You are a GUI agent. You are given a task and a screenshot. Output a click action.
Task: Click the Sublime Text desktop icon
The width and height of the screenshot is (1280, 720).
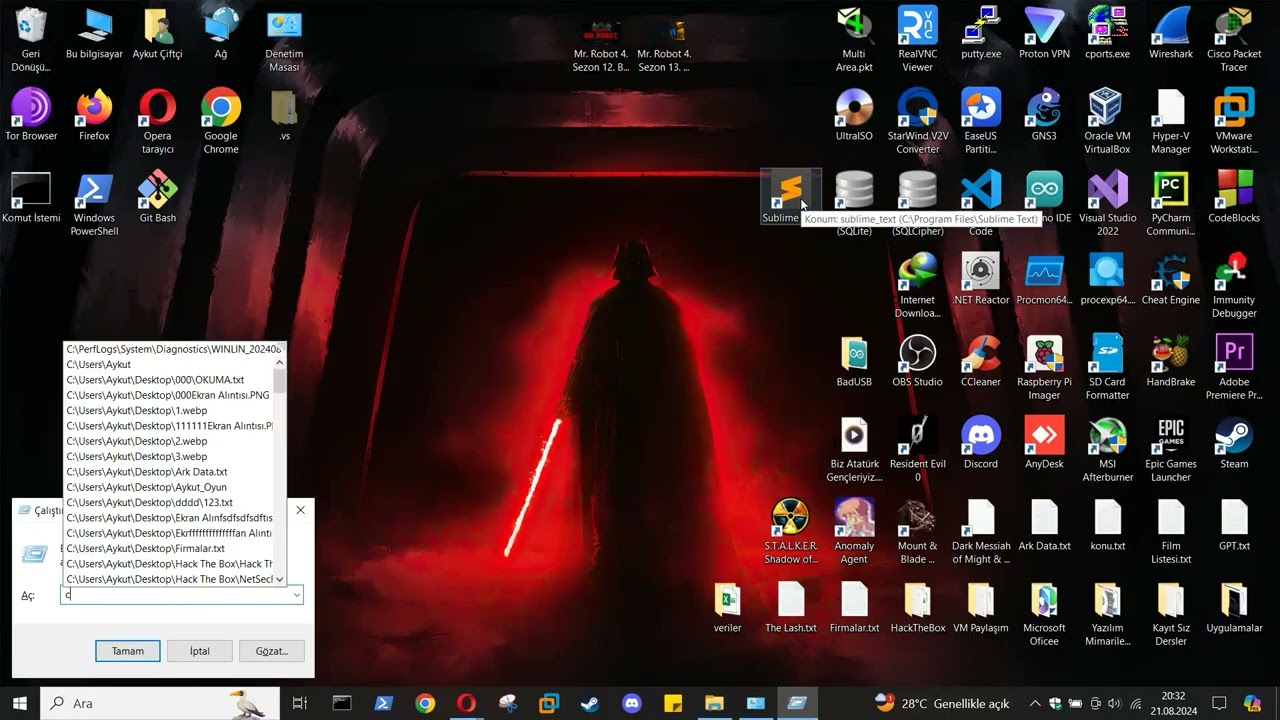pyautogui.click(x=791, y=197)
